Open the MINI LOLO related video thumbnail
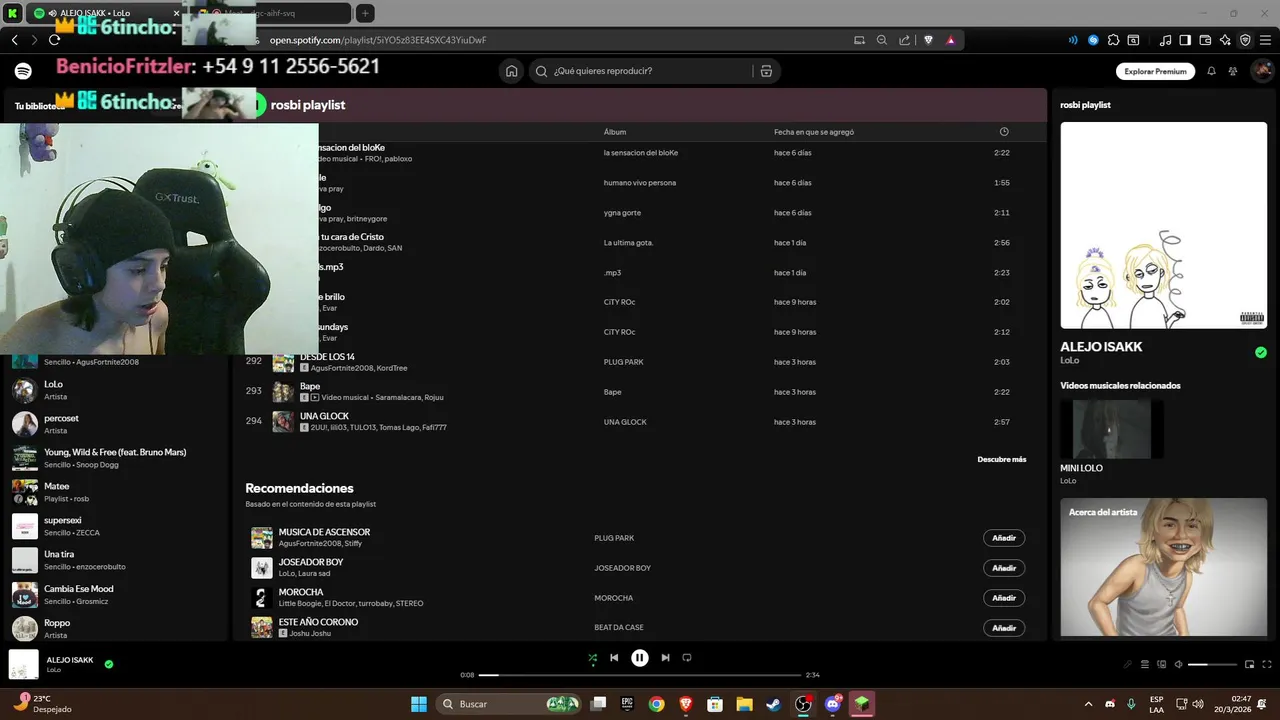This screenshot has width=1280, height=720. coord(1112,429)
